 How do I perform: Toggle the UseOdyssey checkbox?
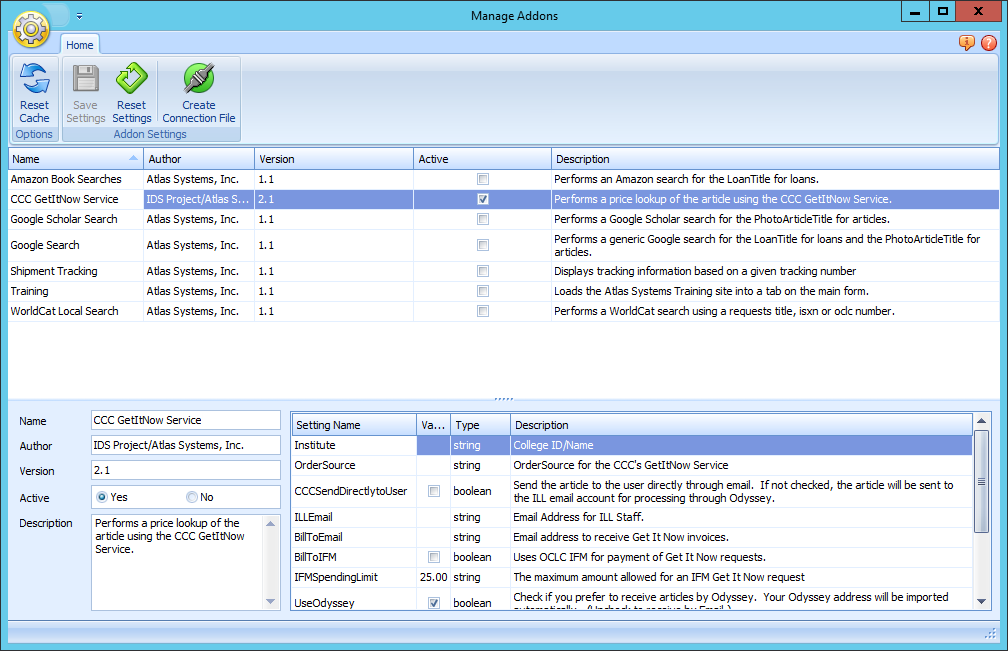coord(433,602)
